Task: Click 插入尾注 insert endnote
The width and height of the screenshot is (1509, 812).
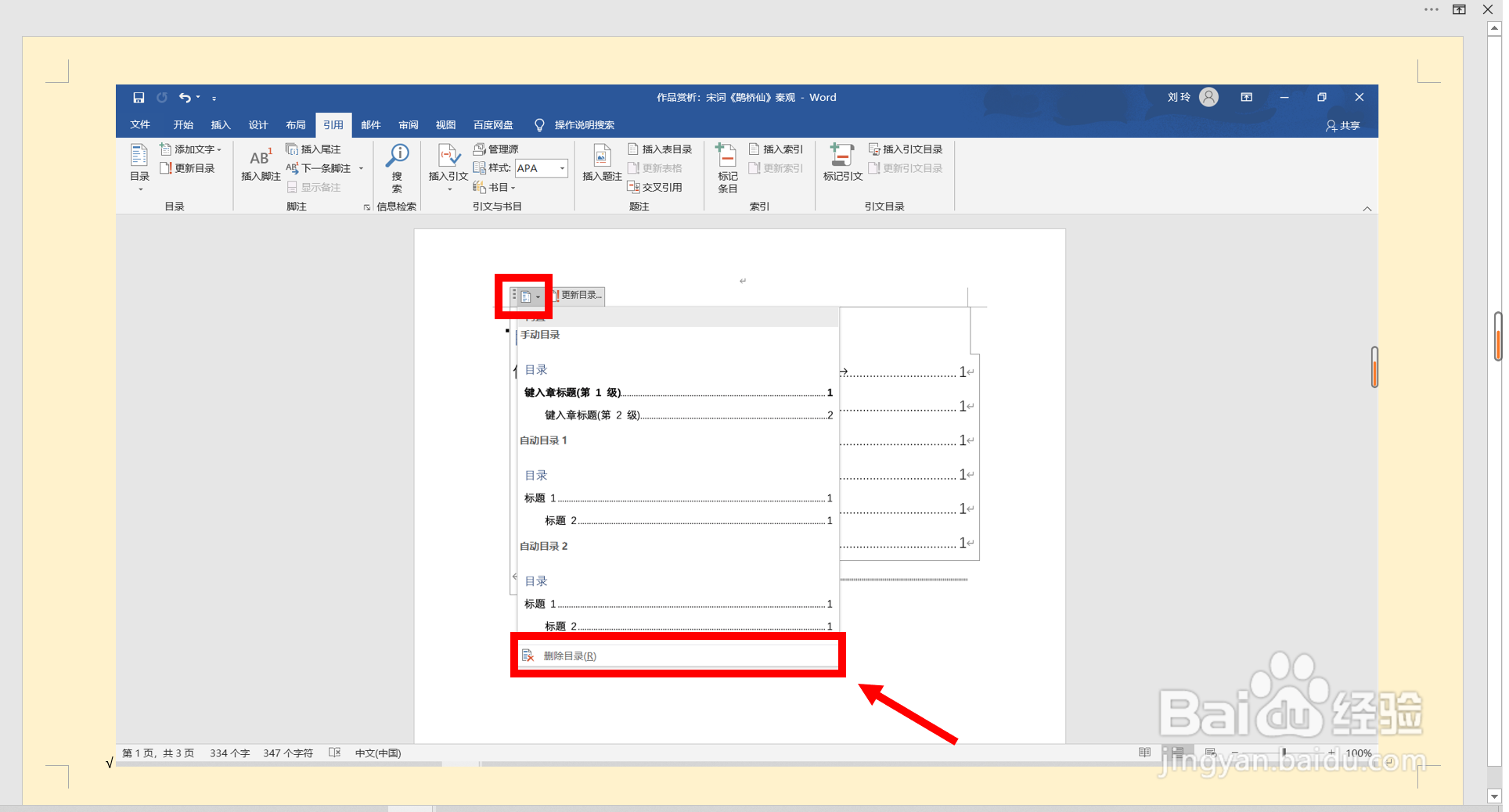Action: click(x=313, y=149)
